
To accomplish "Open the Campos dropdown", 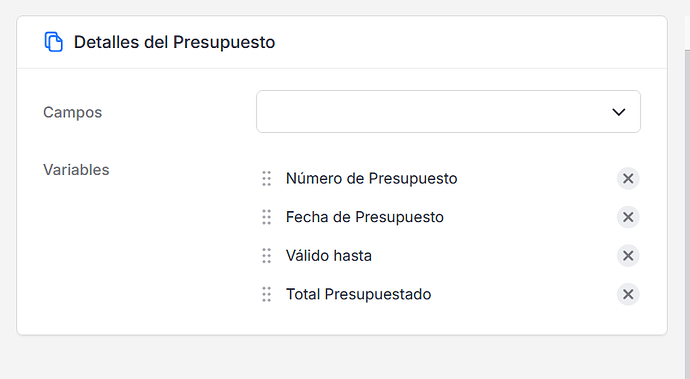I will click(x=448, y=111).
